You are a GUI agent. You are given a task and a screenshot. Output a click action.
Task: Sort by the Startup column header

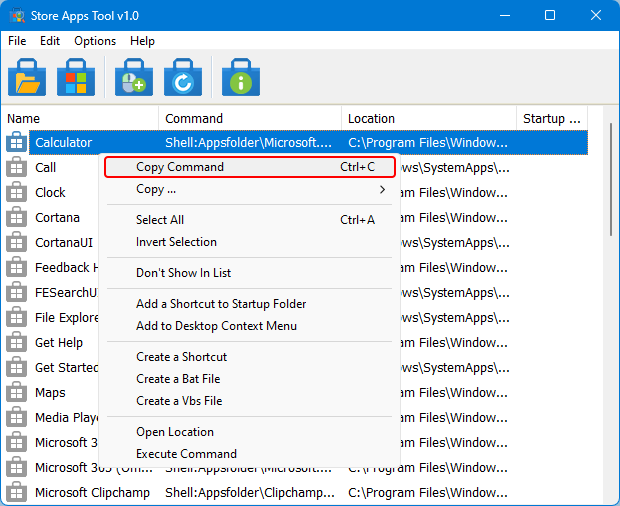point(552,118)
